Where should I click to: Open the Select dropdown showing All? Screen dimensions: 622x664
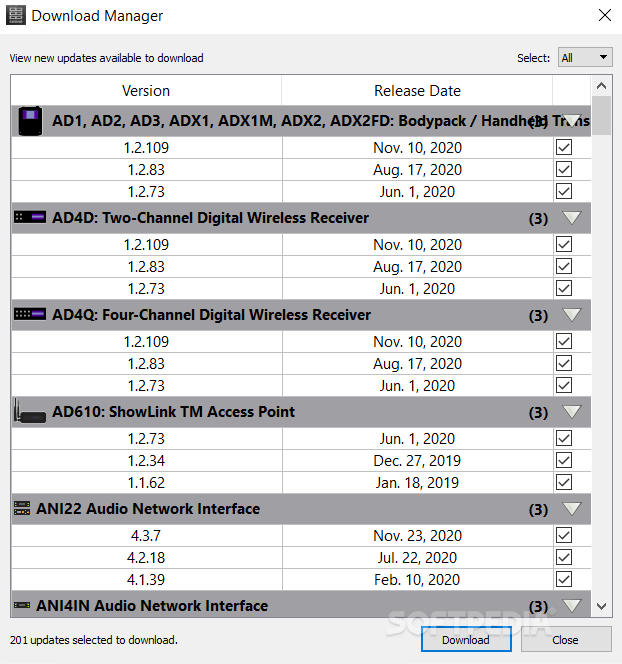tap(585, 57)
